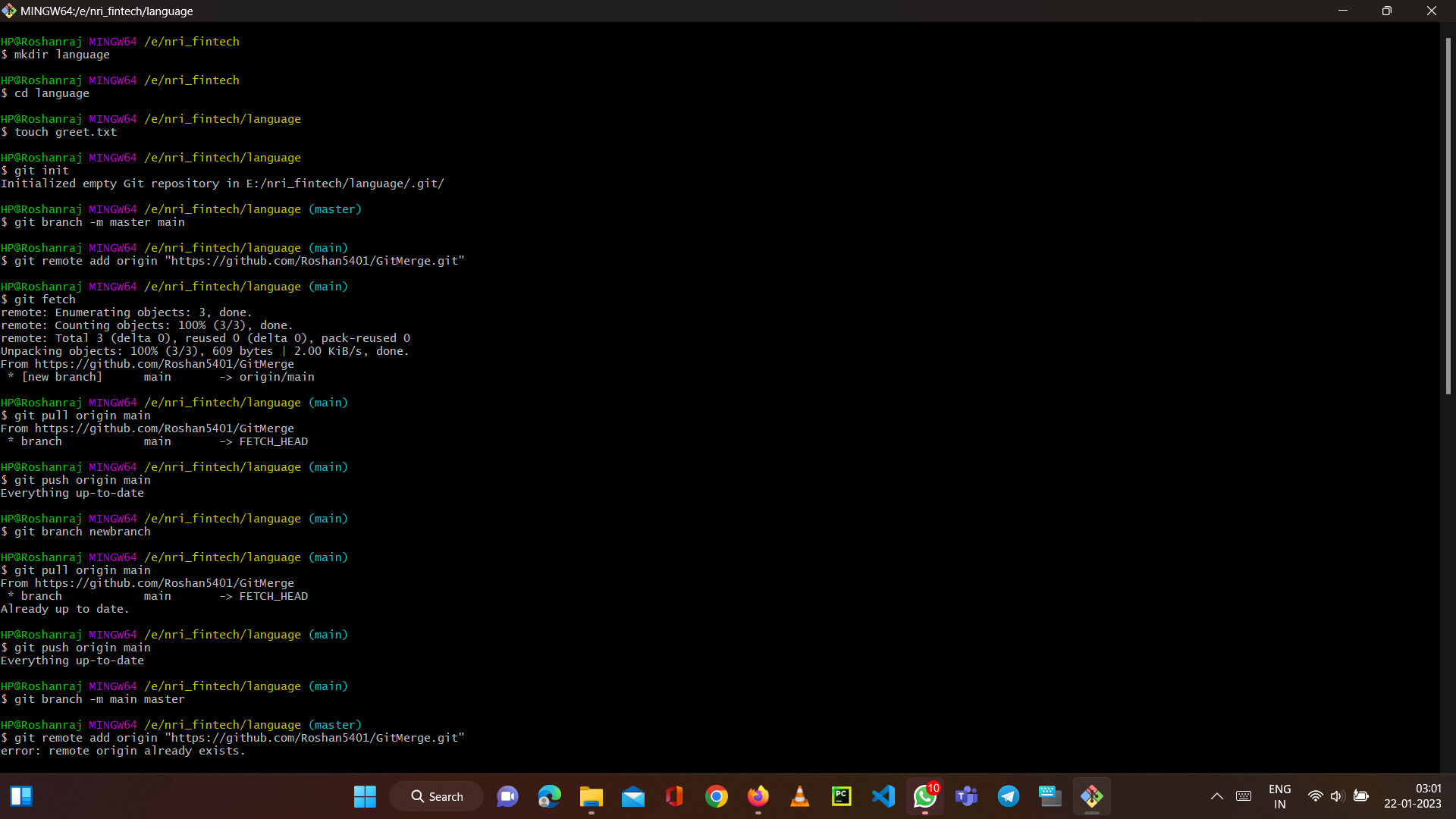Open the clock and date panel
The height and width of the screenshot is (819, 1456).
[1412, 796]
